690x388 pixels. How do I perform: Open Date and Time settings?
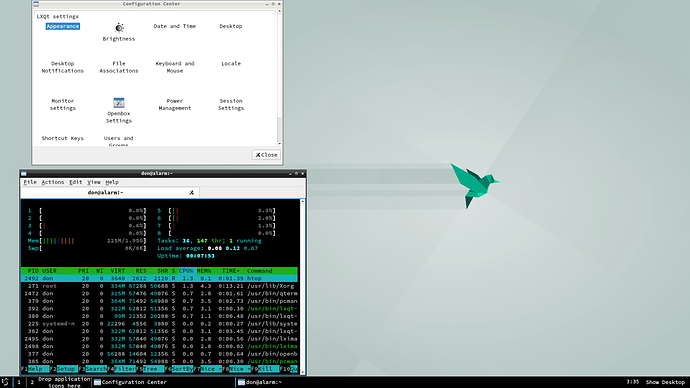coord(175,26)
